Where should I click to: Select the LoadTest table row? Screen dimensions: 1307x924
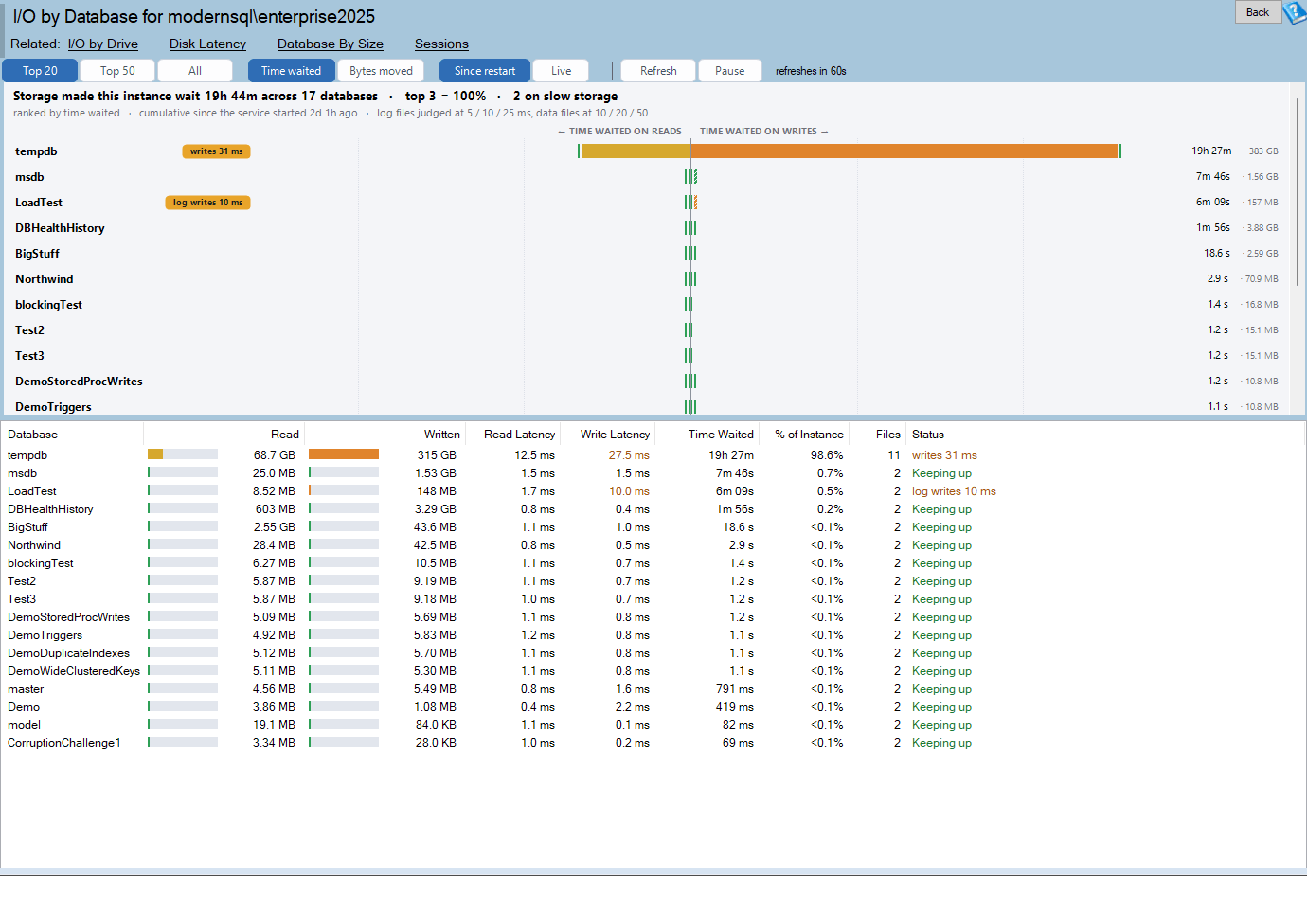tap(653, 491)
